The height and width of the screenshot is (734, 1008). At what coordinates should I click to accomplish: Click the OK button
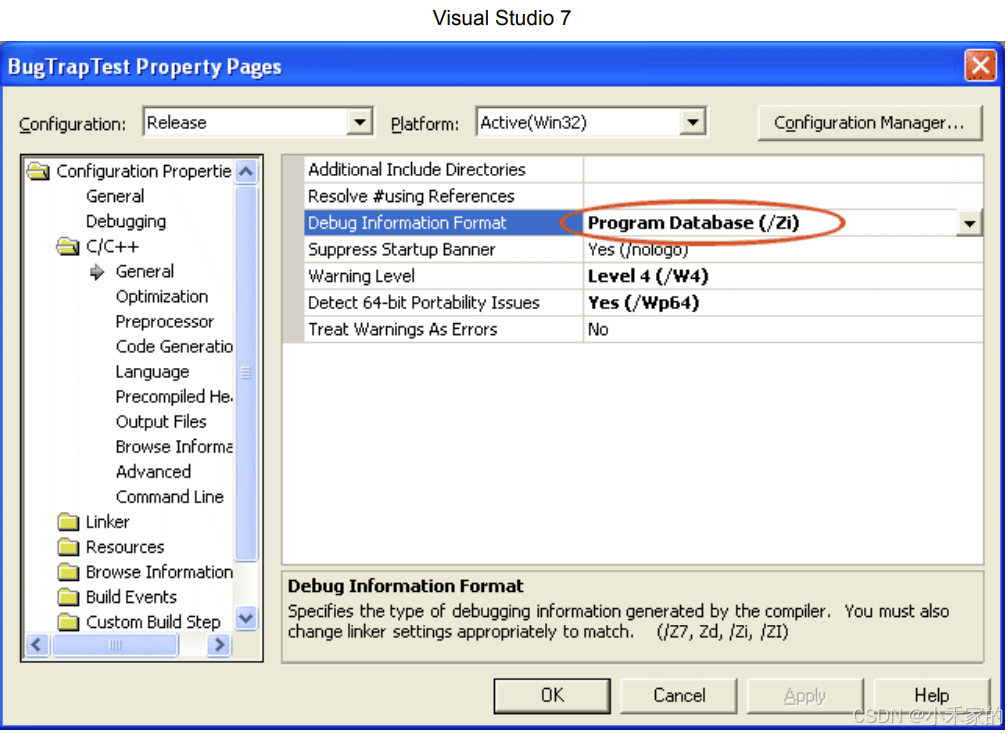point(552,695)
